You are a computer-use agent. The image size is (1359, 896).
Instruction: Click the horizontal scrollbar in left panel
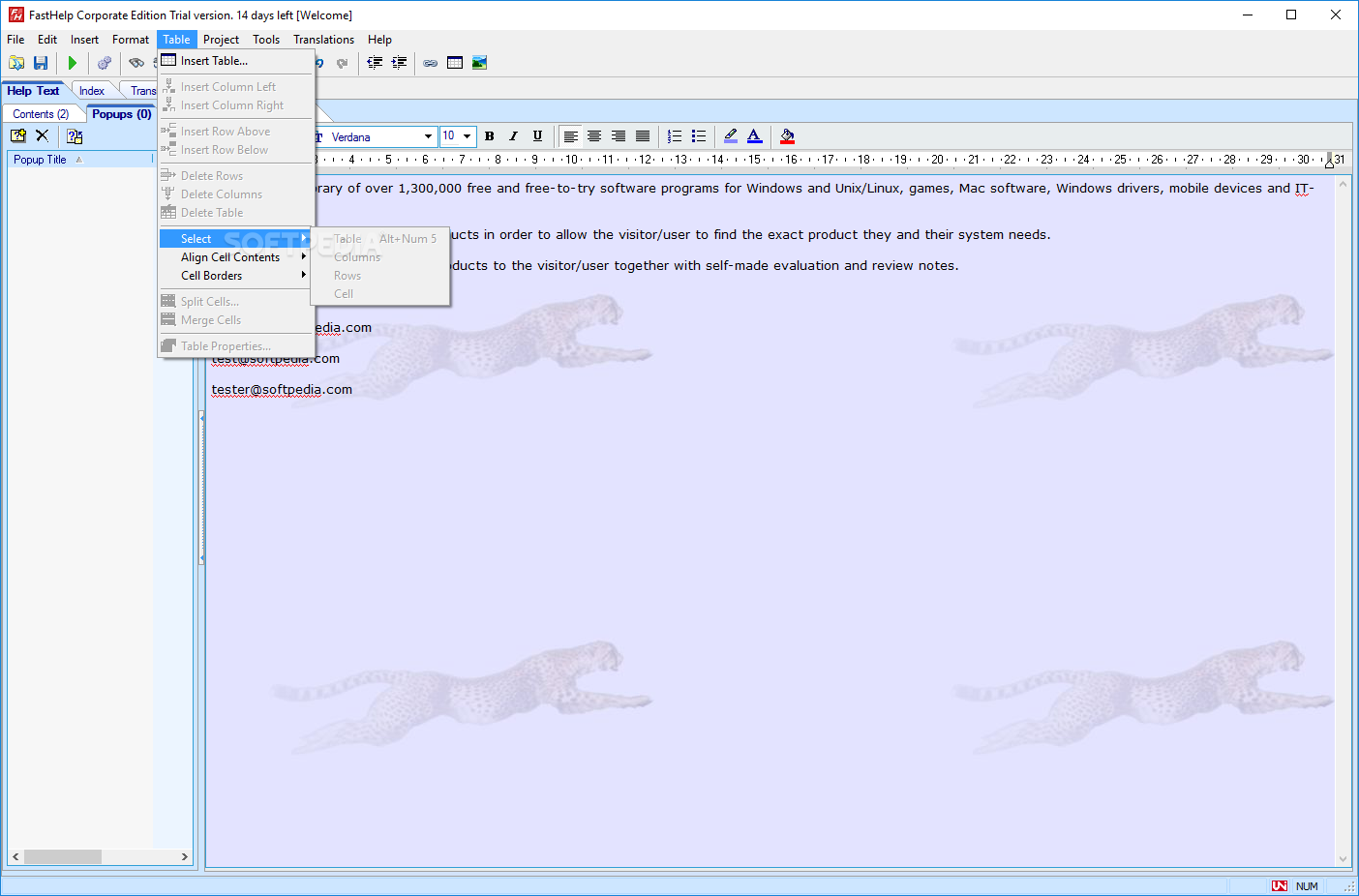62,857
